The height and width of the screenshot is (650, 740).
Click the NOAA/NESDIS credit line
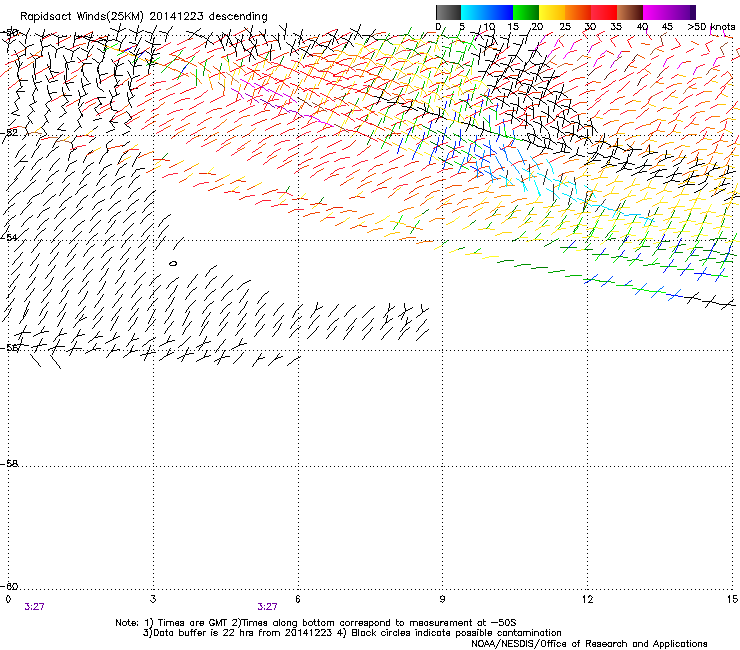click(x=589, y=644)
